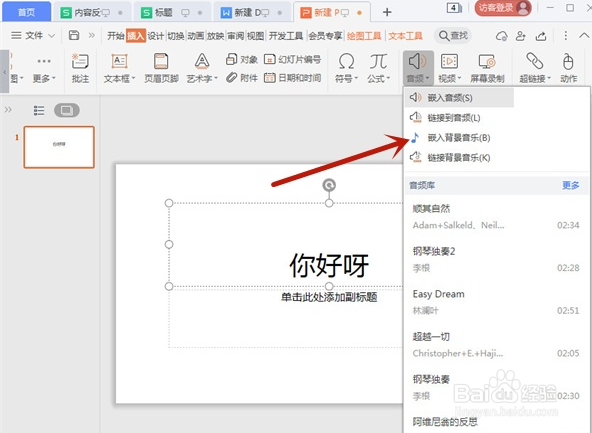This screenshot has height=433, width=592.
Task: Select audio track 顺其自然
Action: tap(496, 217)
